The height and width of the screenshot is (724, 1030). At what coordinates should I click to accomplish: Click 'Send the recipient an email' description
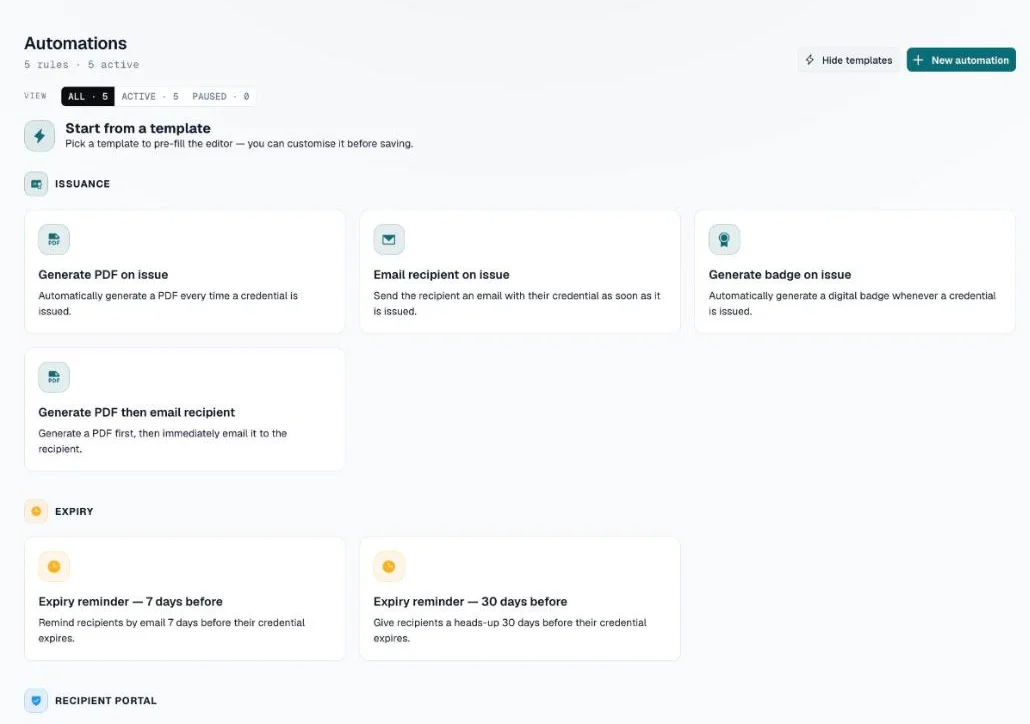[x=517, y=304]
